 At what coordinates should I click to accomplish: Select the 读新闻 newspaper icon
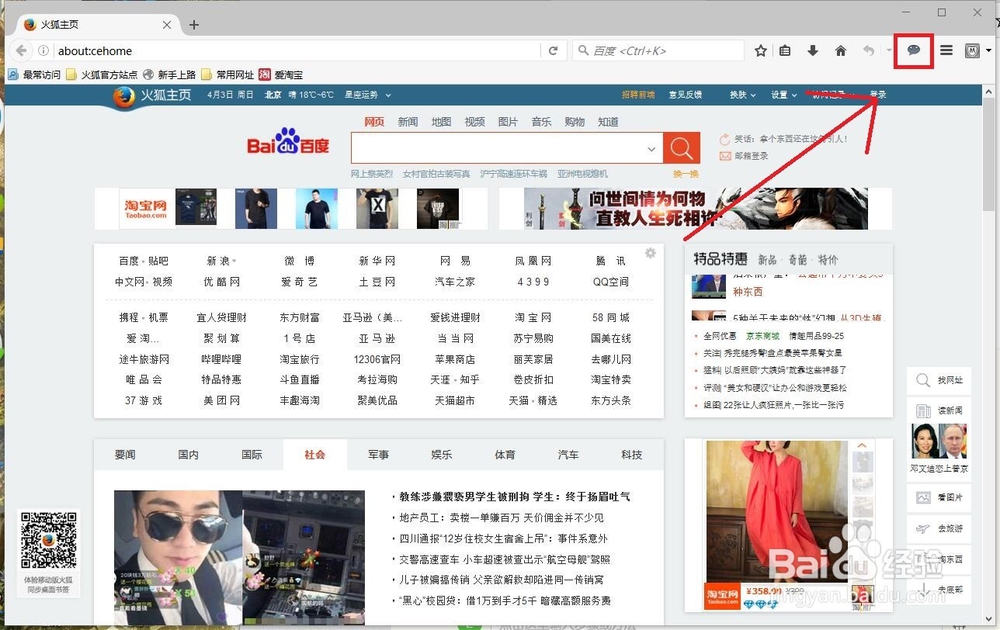click(922, 410)
